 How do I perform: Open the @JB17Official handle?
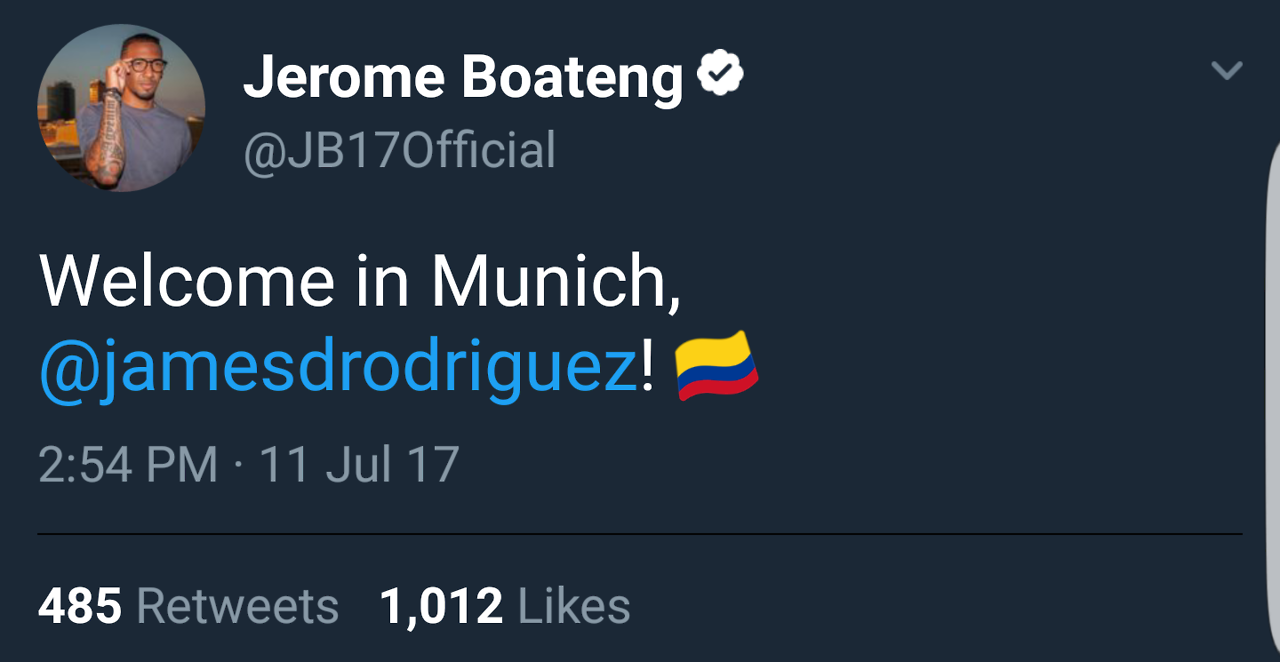(x=399, y=151)
